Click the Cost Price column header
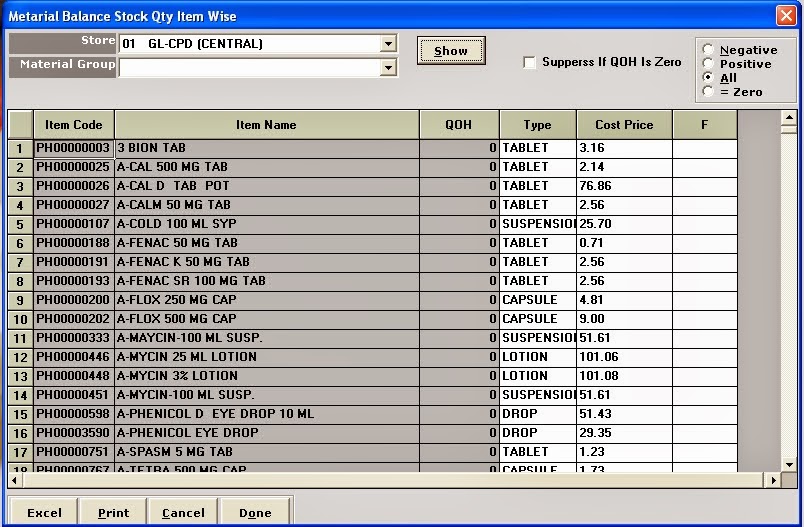This screenshot has width=804, height=527. click(624, 125)
